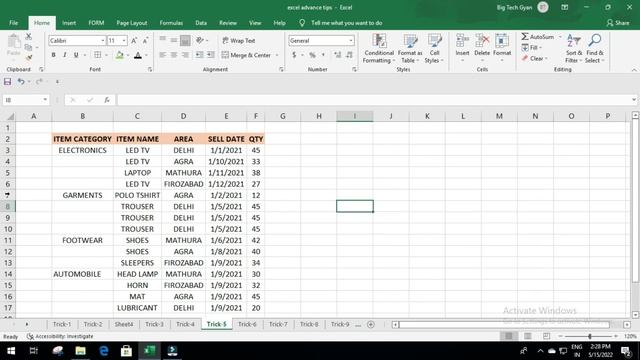Open the Borders tool
640x360 pixels.
98,55
